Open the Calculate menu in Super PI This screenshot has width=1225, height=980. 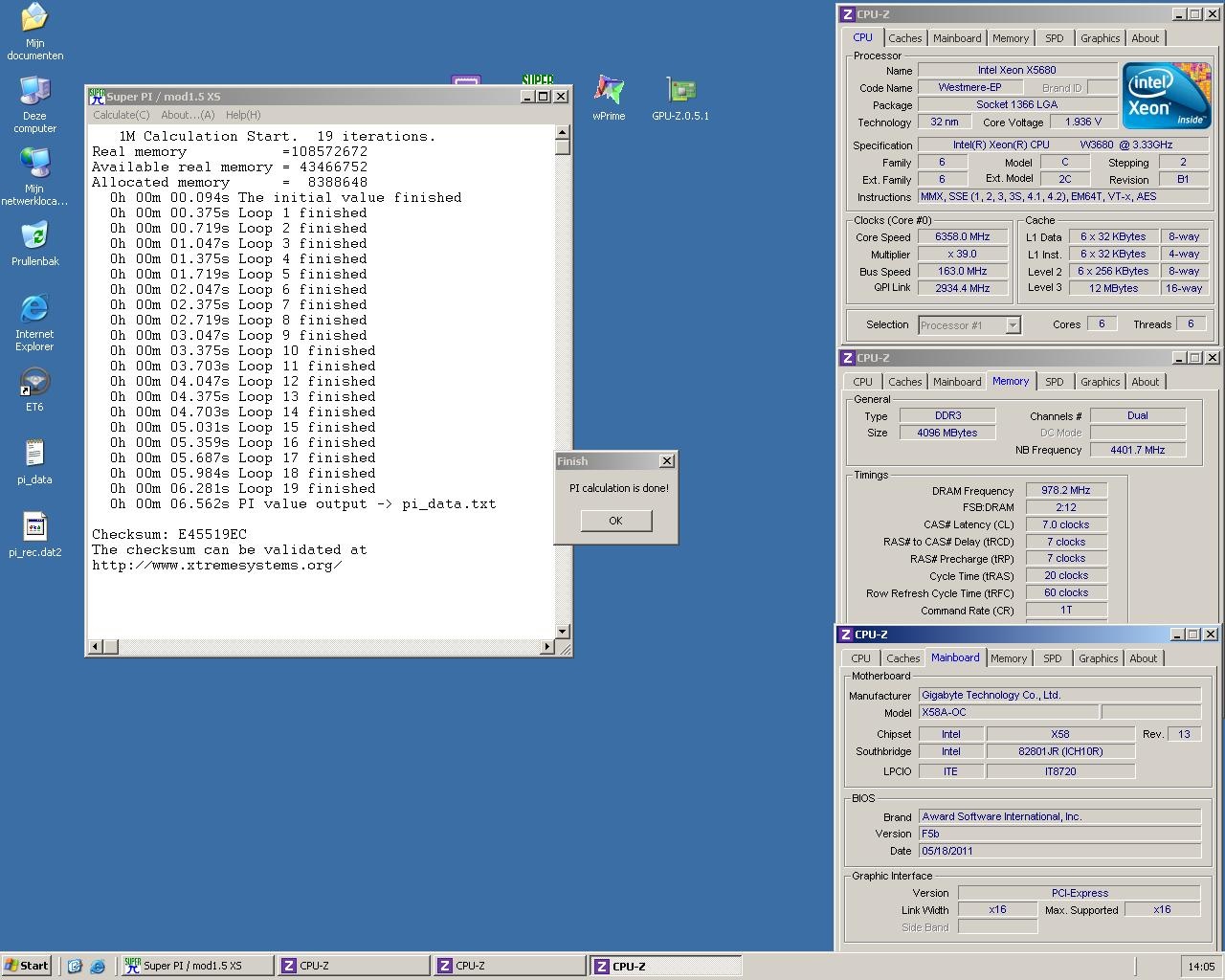click(121, 115)
